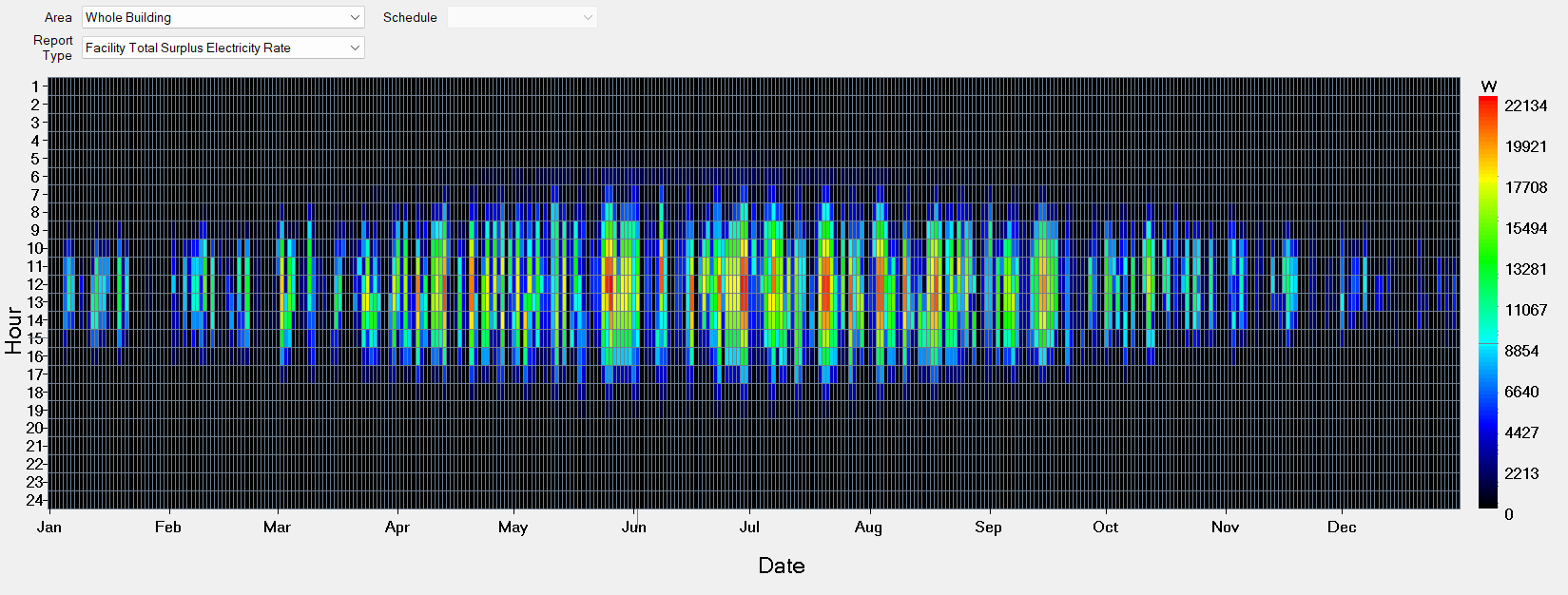The height and width of the screenshot is (595, 1568).
Task: Select the Dec label on the date axis
Action: coord(1342,527)
